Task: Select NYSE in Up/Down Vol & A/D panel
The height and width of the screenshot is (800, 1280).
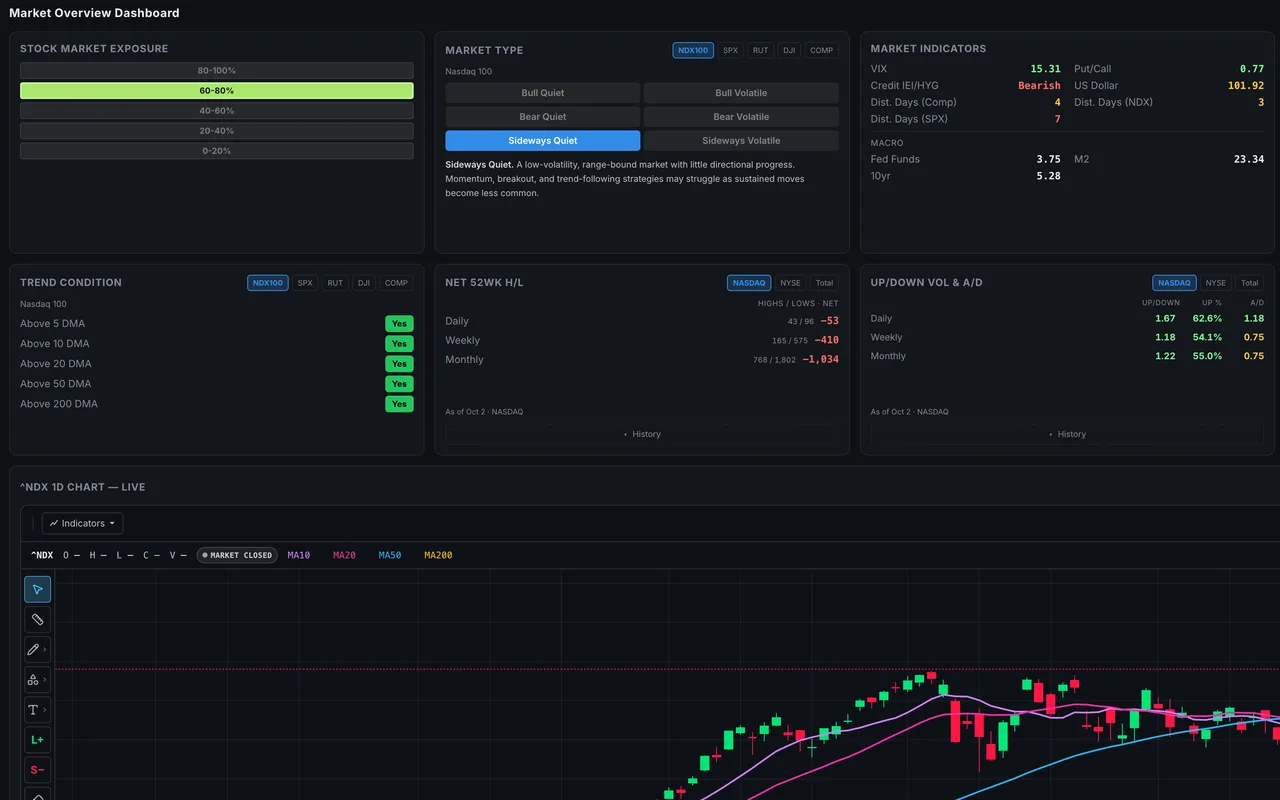Action: (1215, 283)
